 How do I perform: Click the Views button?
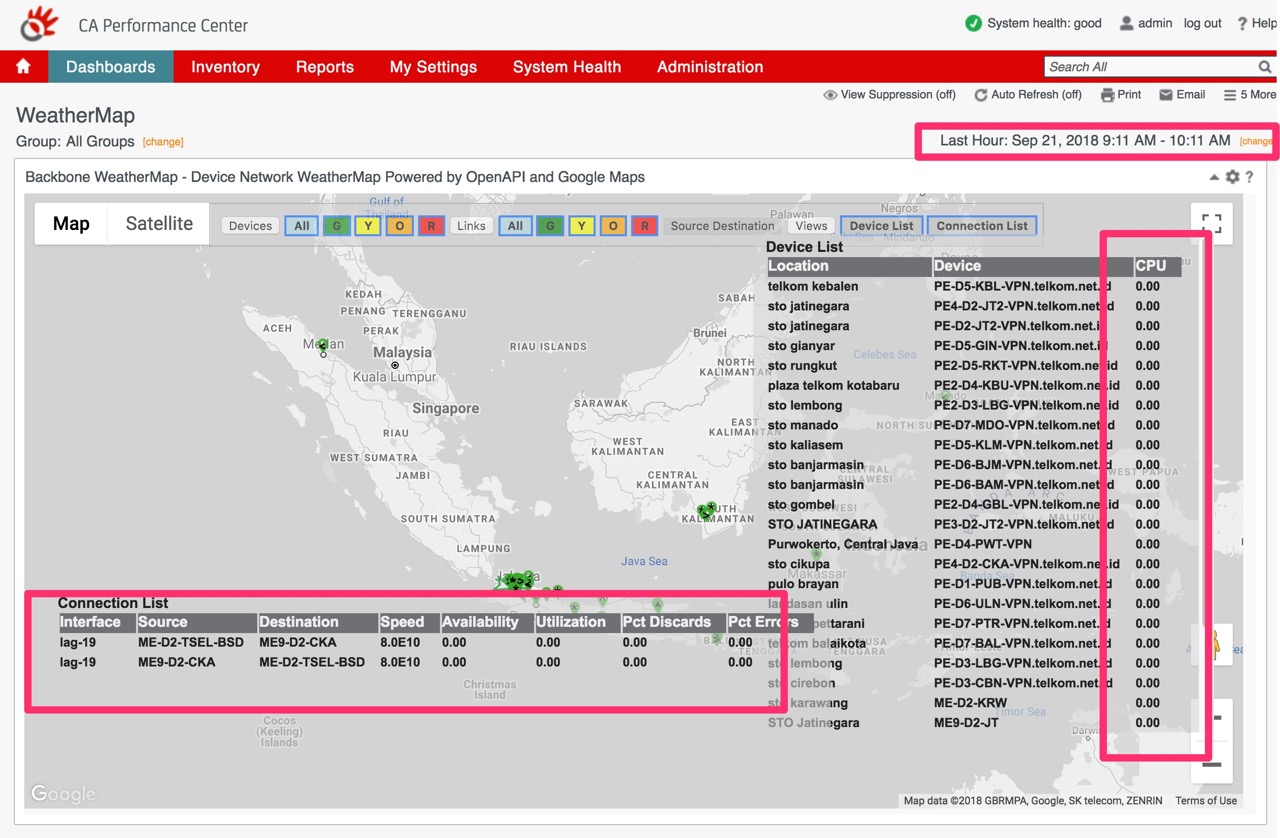click(x=811, y=226)
